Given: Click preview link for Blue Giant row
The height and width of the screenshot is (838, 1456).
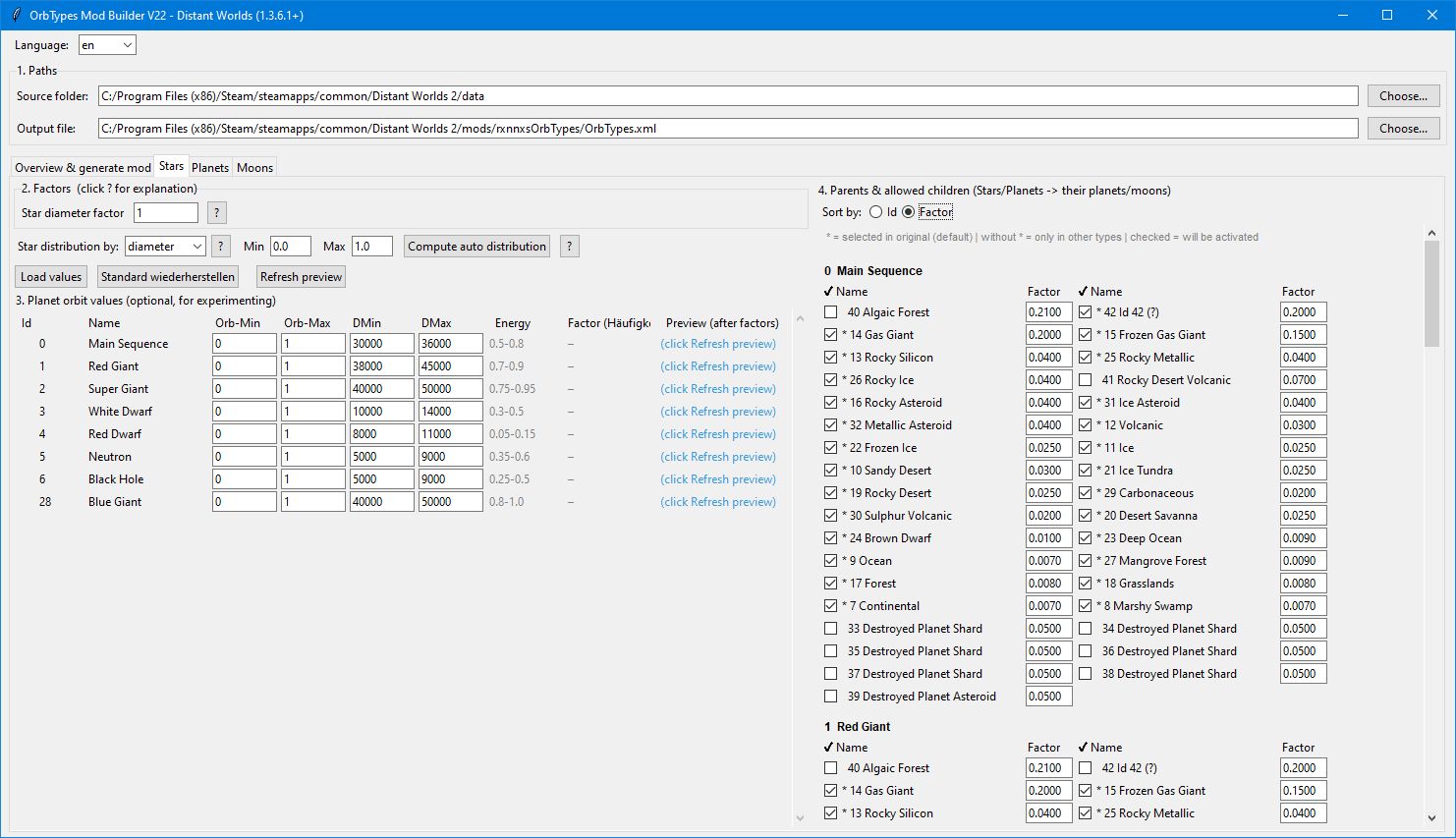Looking at the screenshot, I should click(718, 502).
